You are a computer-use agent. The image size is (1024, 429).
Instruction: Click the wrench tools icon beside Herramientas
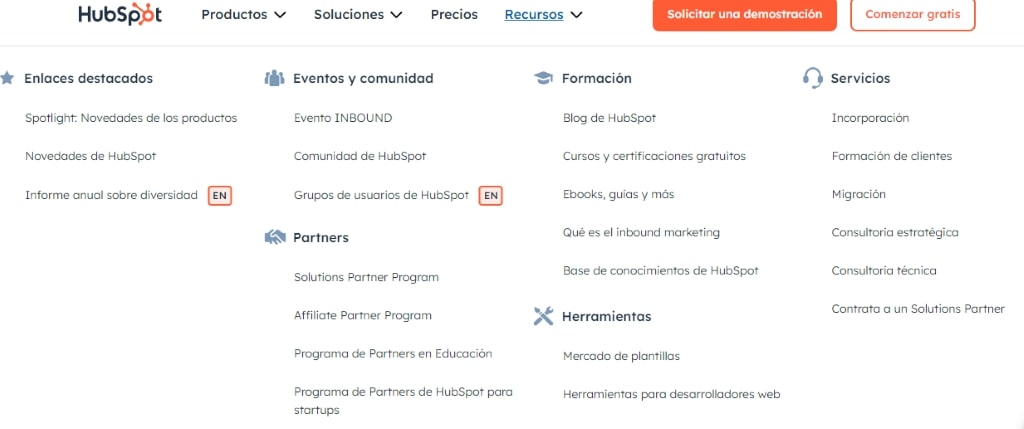543,316
